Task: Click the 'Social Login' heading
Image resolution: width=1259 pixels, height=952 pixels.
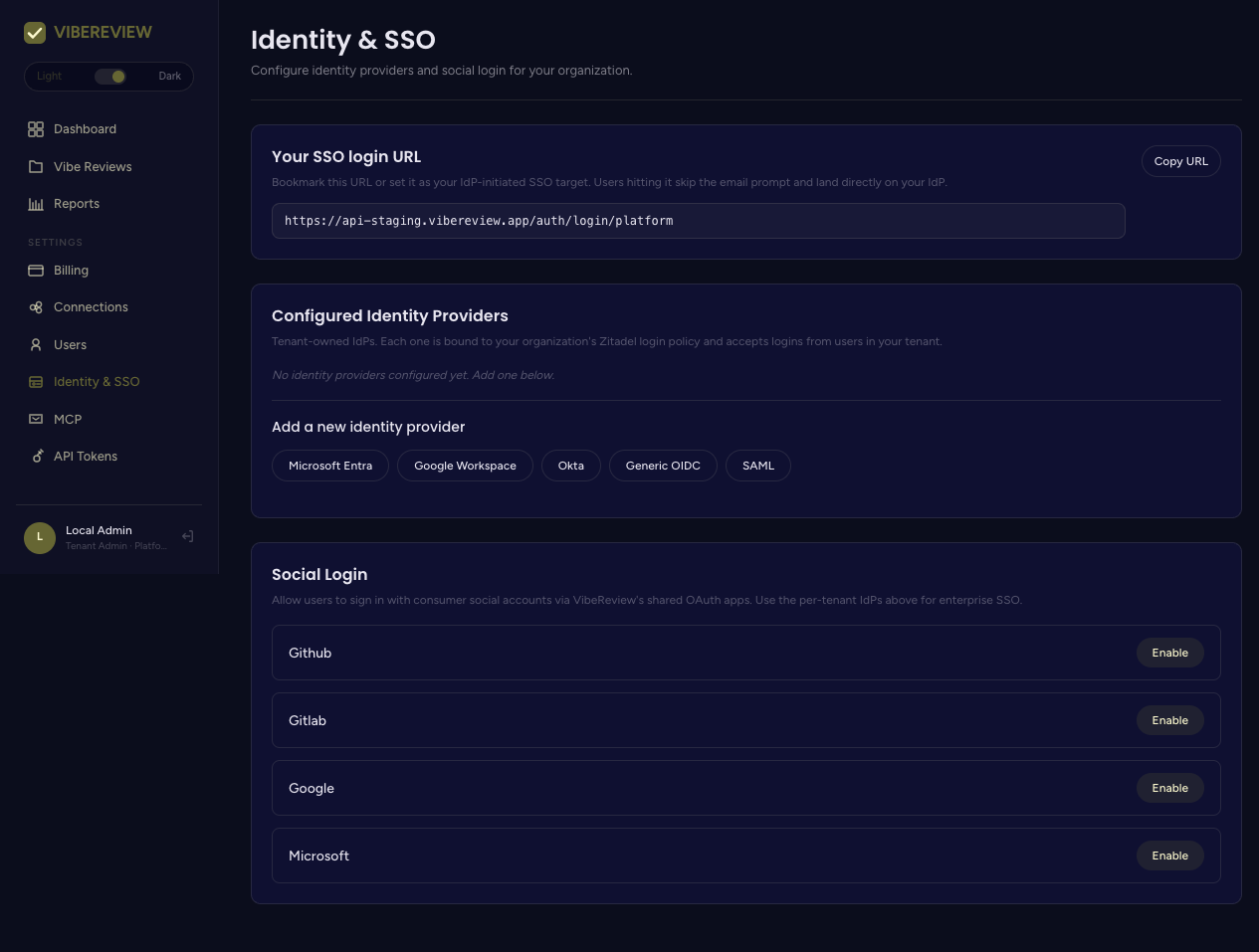Action: click(319, 575)
